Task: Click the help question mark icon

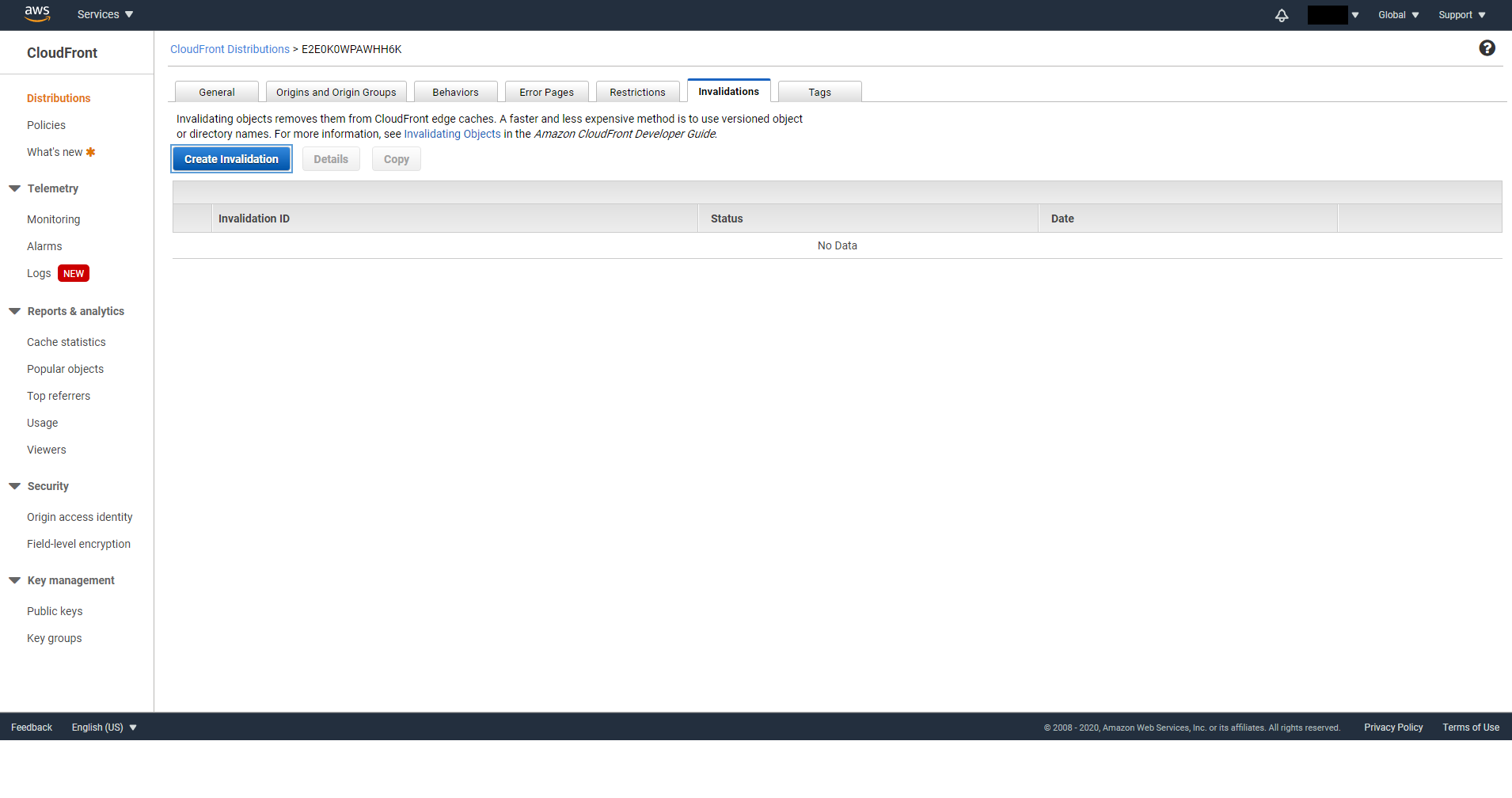Action: point(1487,48)
